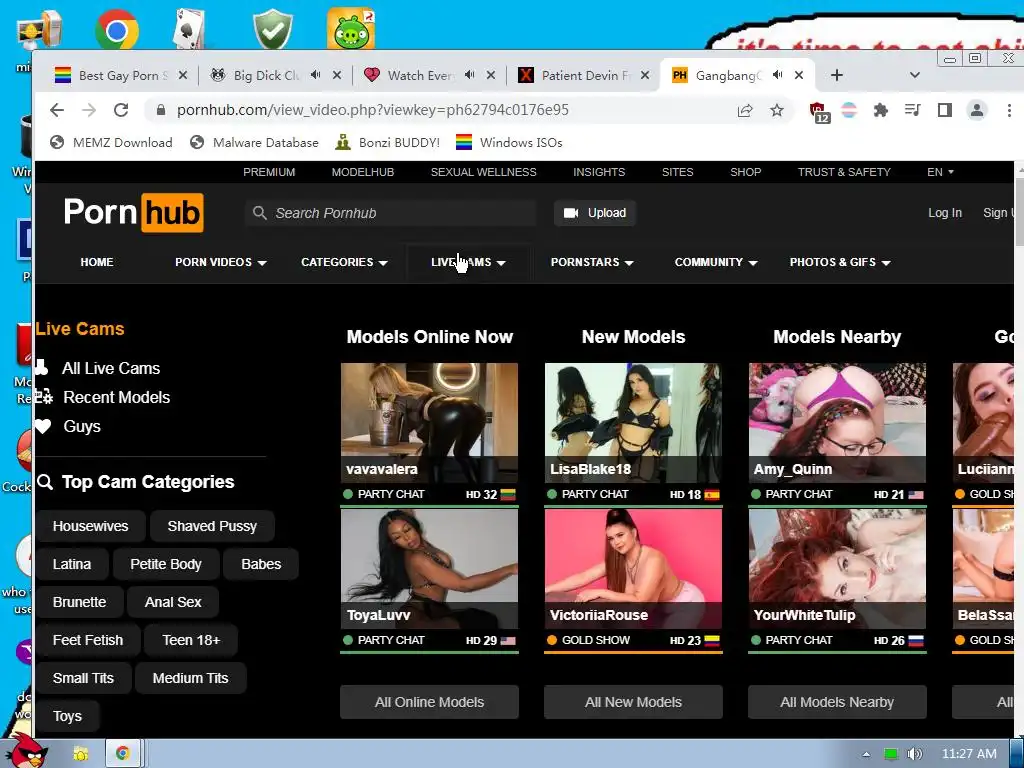Viewport: 1024px width, 768px height.
Task: Click Log In
Action: tap(945, 213)
